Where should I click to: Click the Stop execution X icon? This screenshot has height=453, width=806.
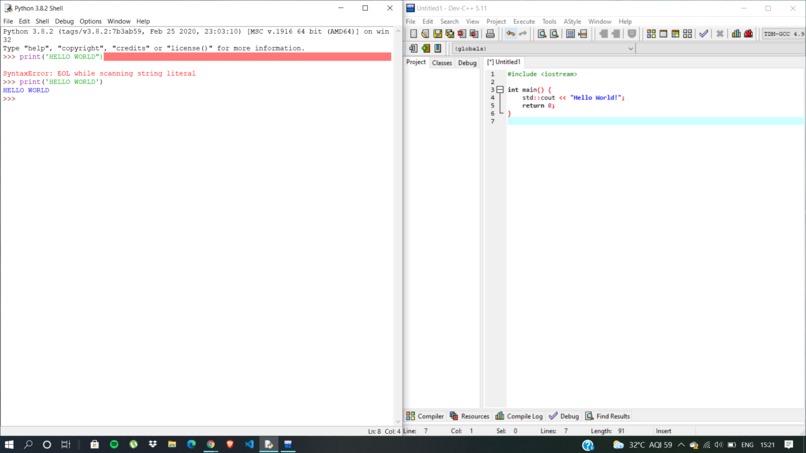click(x=720, y=34)
